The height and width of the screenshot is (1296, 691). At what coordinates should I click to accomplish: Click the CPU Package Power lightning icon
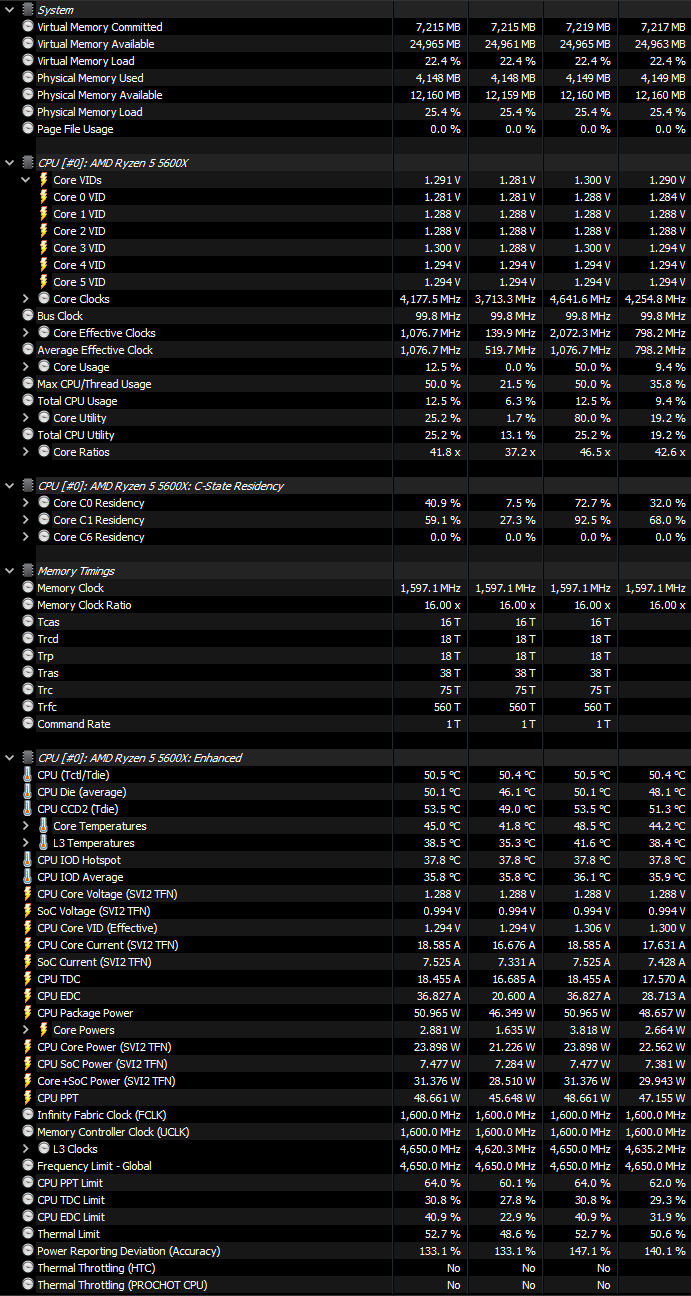[x=28, y=1013]
